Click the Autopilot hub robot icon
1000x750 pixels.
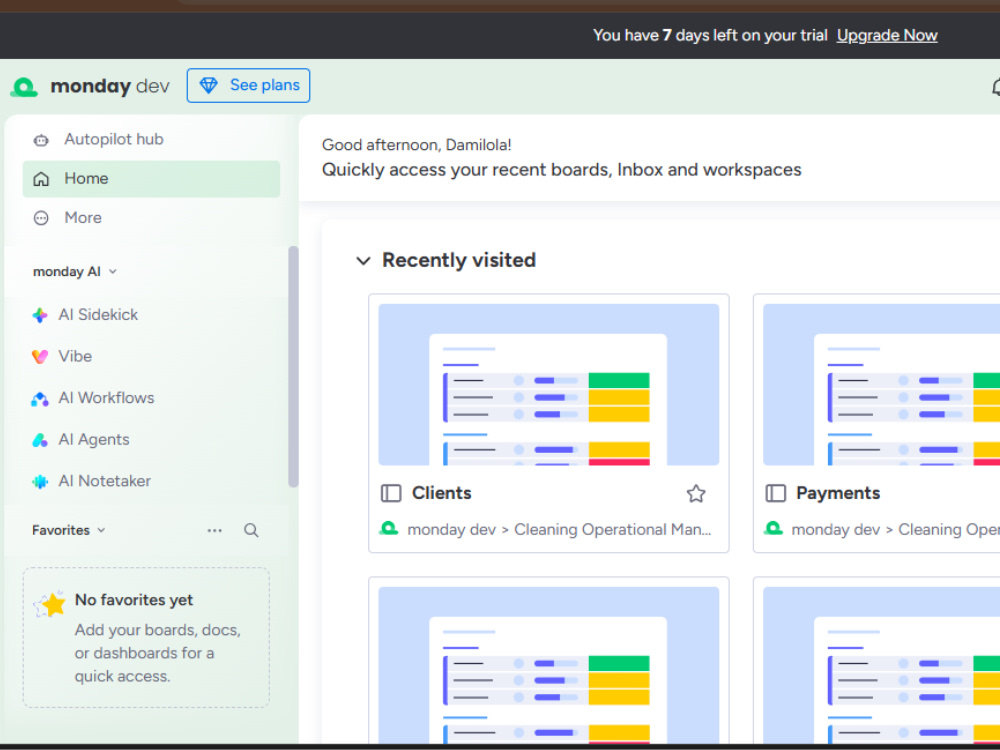point(41,140)
